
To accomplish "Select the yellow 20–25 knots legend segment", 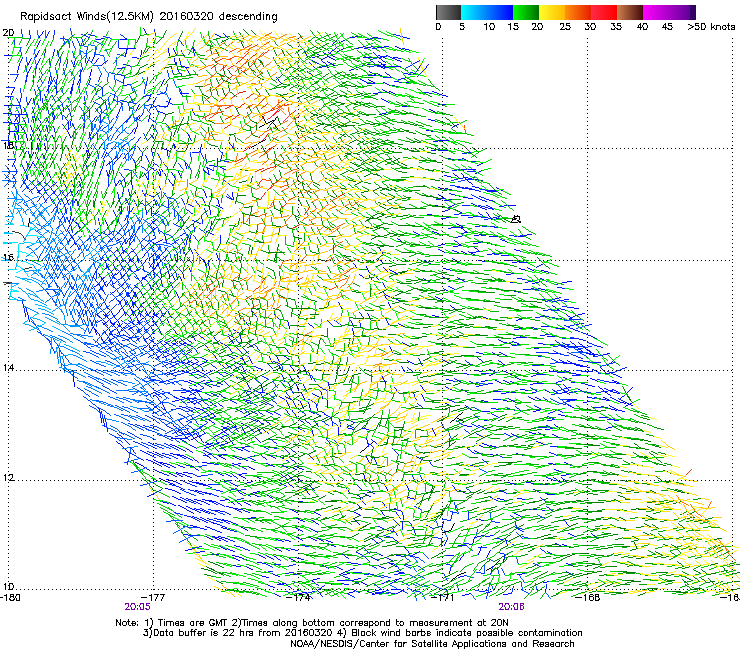I will click(552, 12).
